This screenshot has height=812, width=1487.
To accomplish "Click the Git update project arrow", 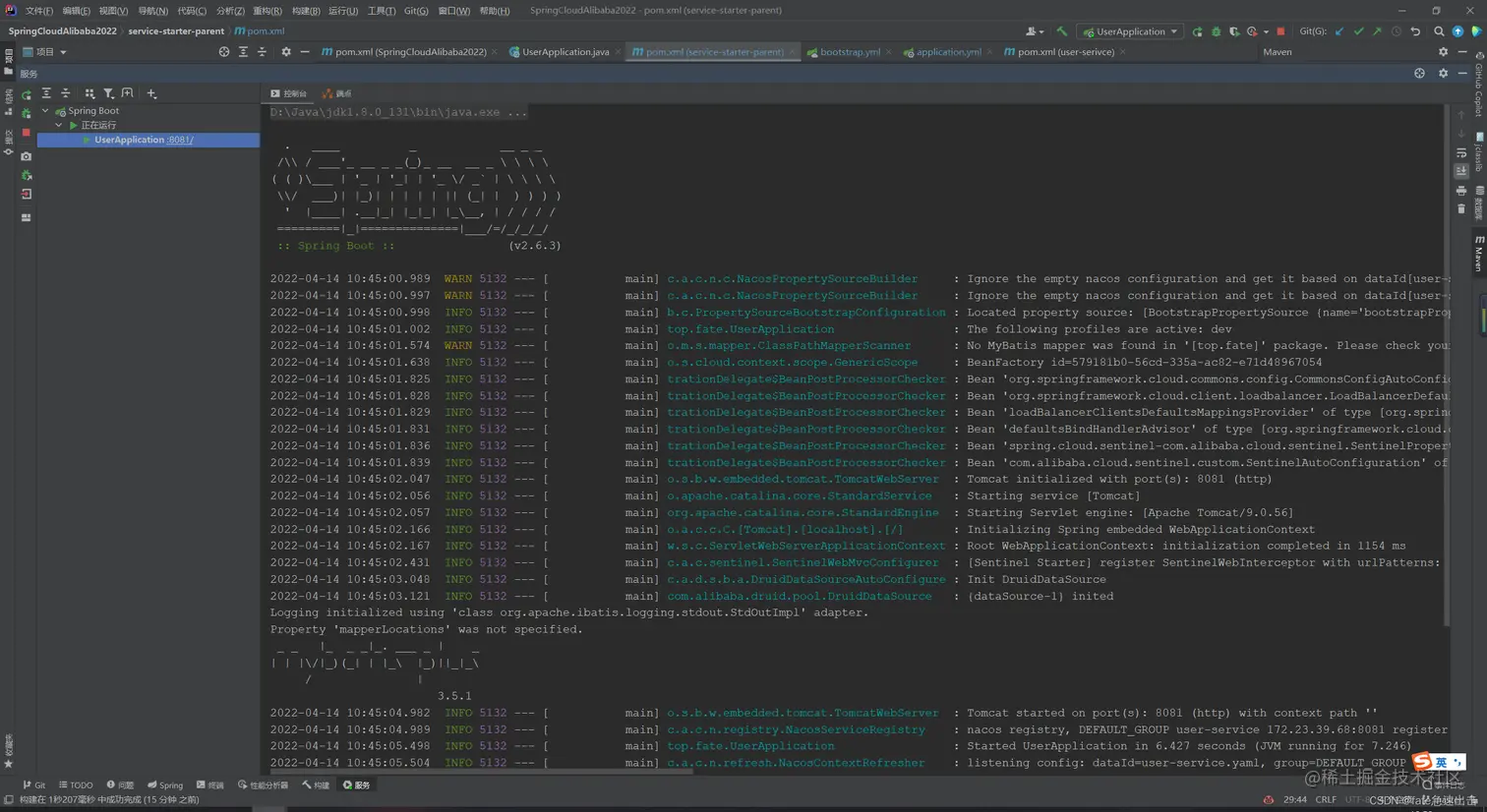I will [x=1339, y=31].
